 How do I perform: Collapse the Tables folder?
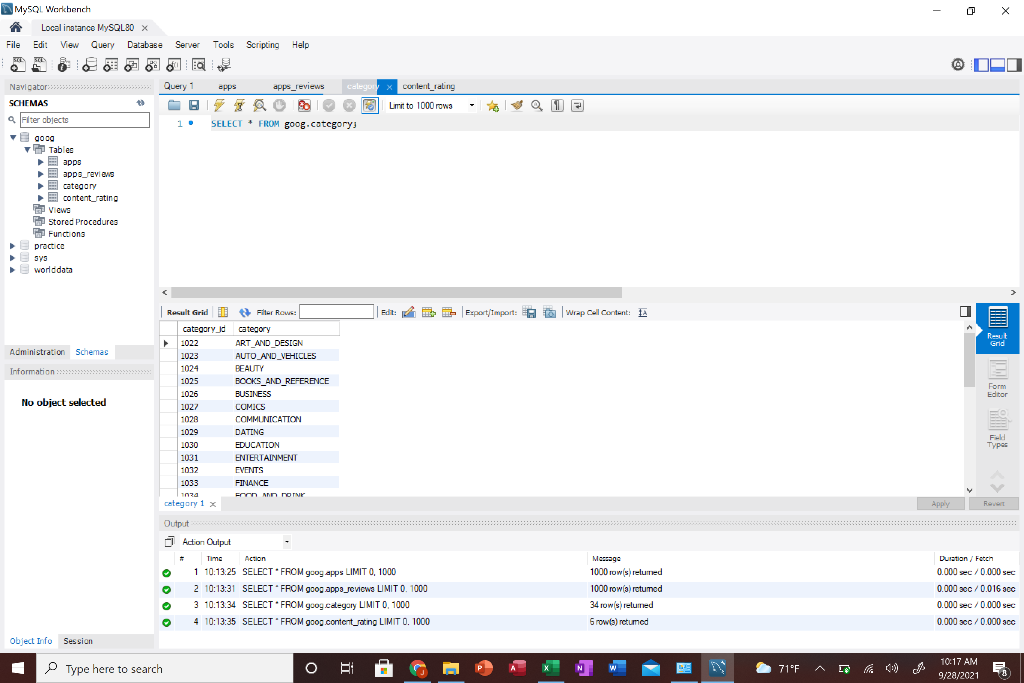27,150
